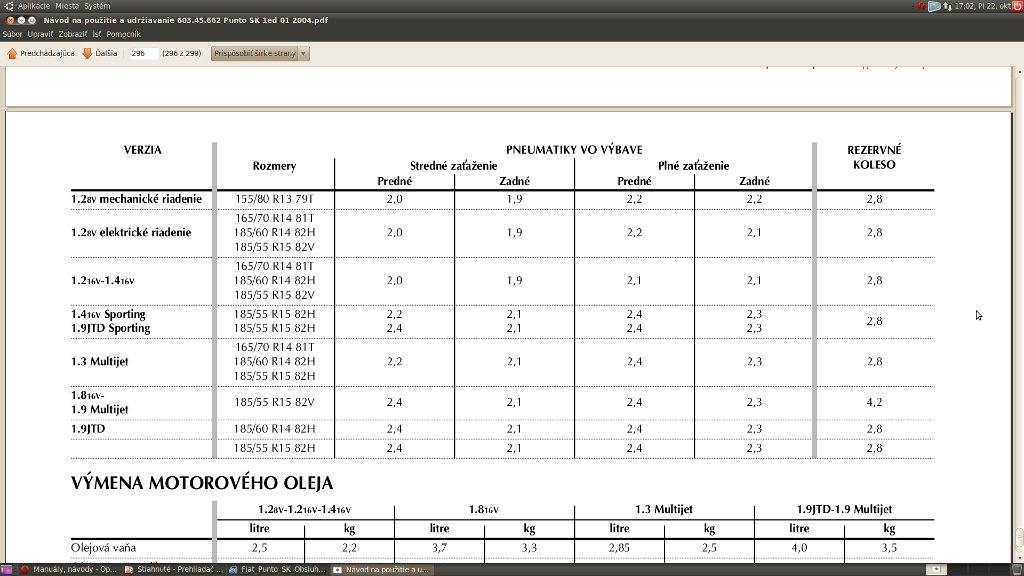Image resolution: width=1024 pixels, height=576 pixels.
Task: Open the Ísť menu
Action: click(x=99, y=33)
